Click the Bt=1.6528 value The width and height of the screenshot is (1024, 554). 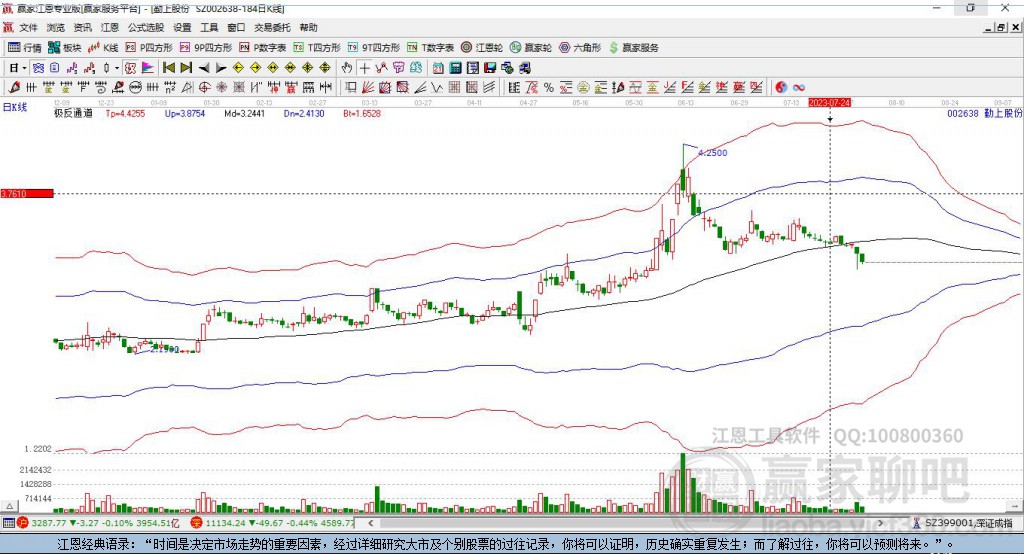tap(362, 113)
